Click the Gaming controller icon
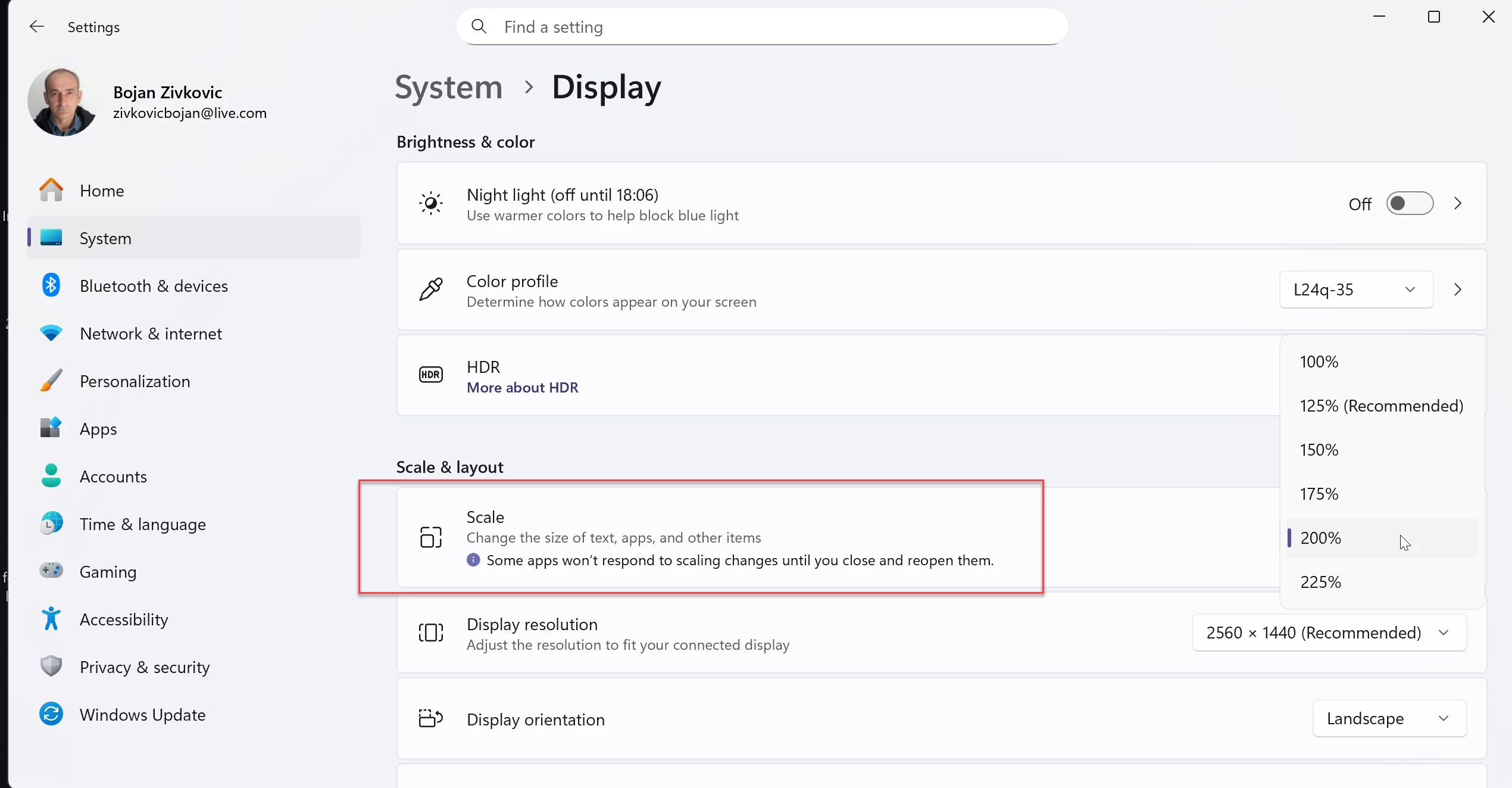The image size is (1512, 788). pyautogui.click(x=51, y=571)
